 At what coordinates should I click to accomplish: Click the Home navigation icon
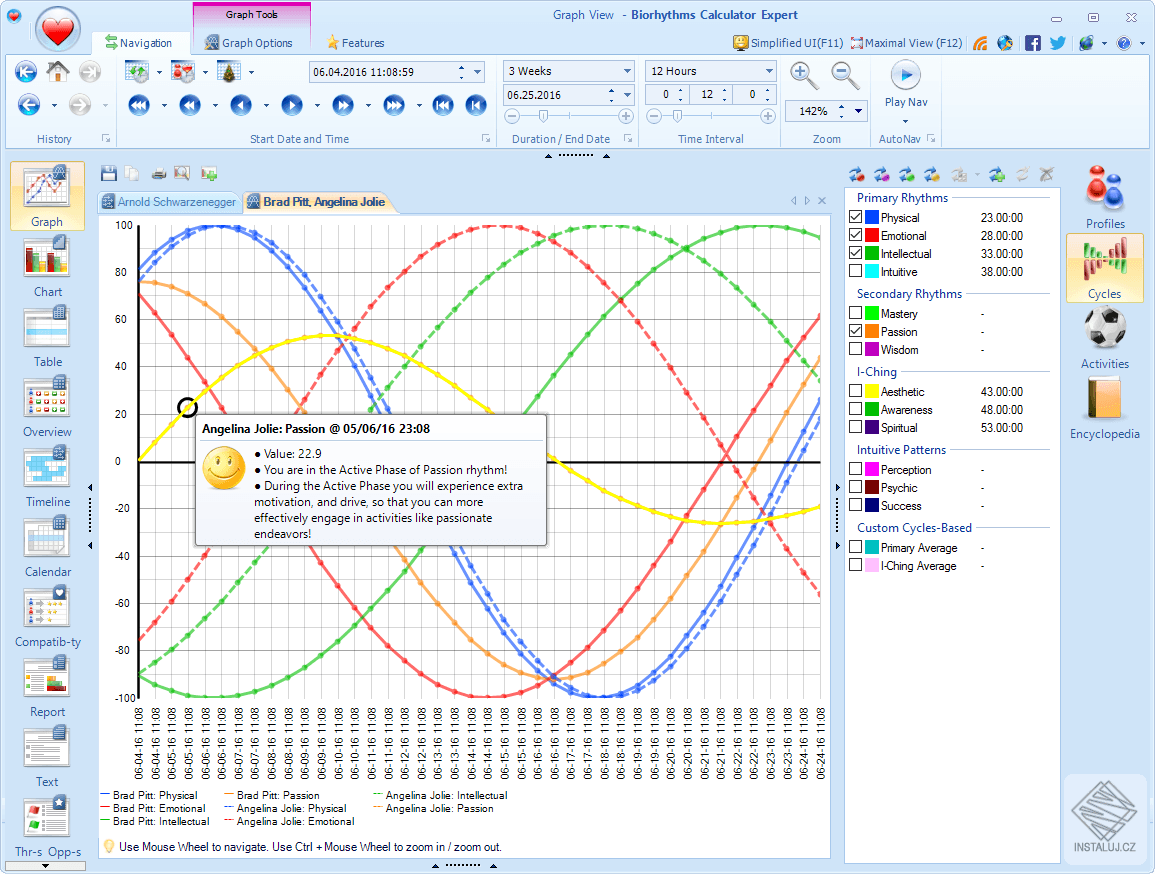(x=58, y=71)
